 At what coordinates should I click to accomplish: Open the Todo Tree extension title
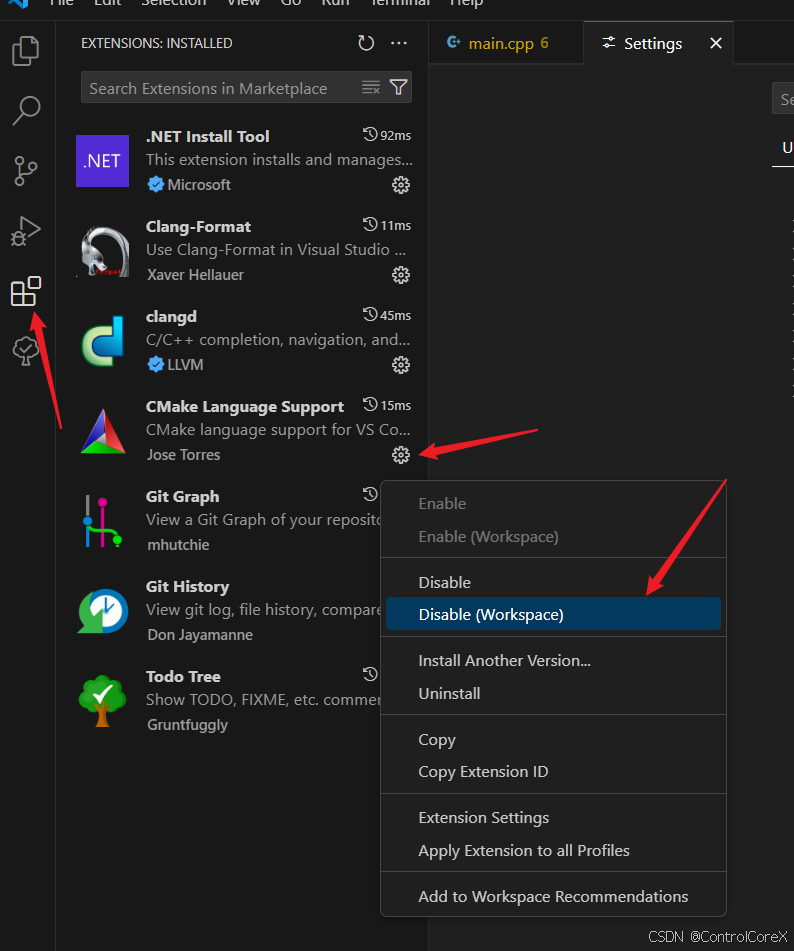[183, 677]
